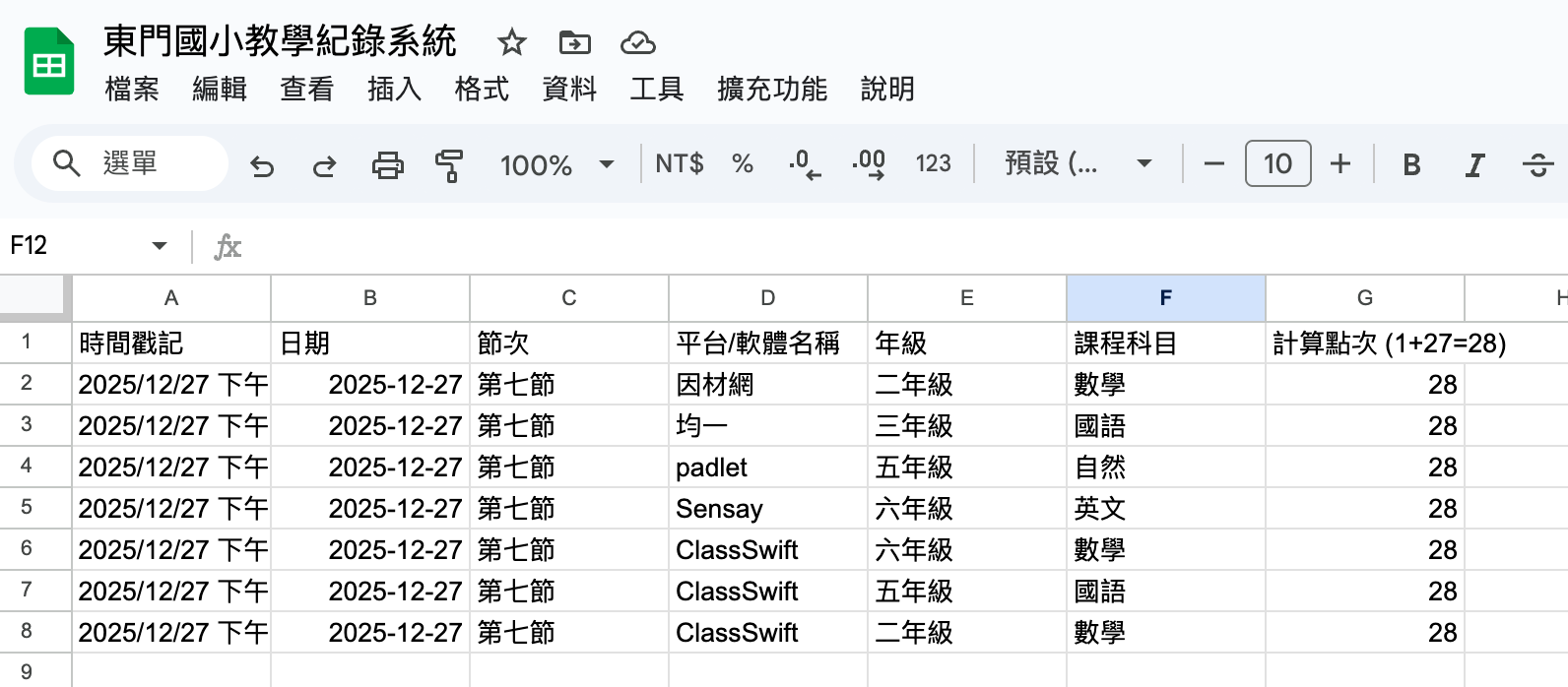Increase font size plus button
Image resolution: width=1568 pixels, height=687 pixels.
(1340, 163)
